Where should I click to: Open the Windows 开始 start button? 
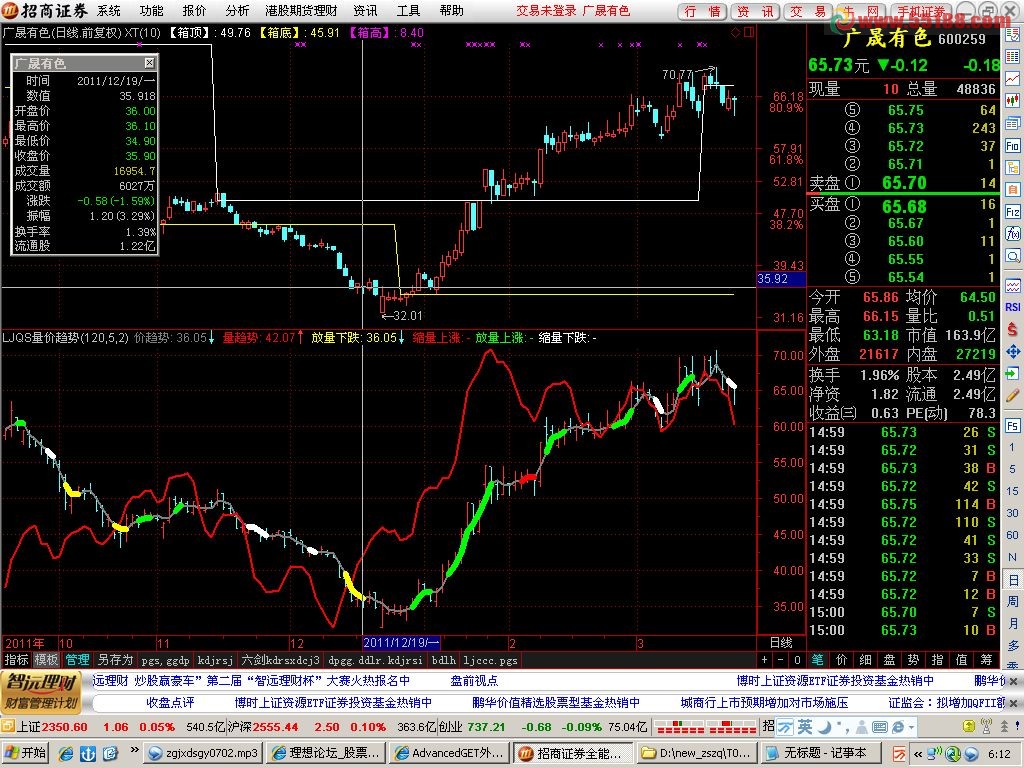click(26, 753)
